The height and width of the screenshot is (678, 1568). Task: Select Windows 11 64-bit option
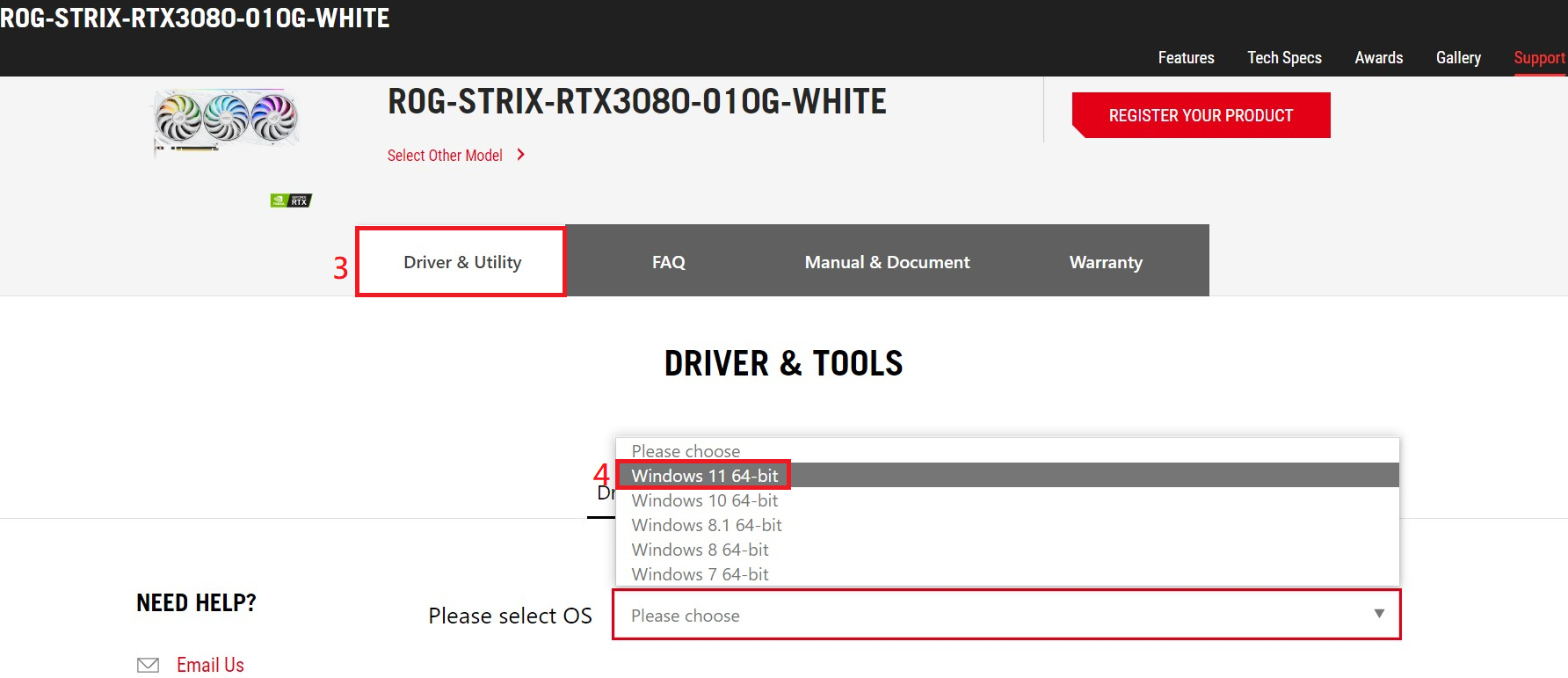coord(704,476)
